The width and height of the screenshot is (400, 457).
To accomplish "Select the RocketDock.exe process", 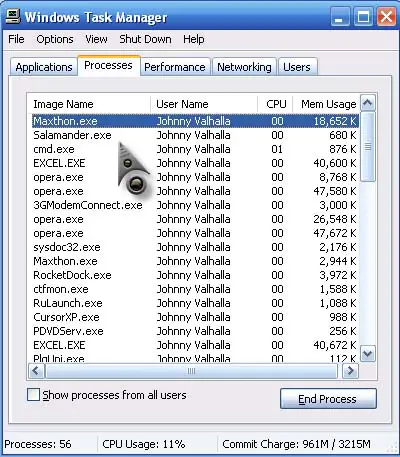I will (195, 275).
